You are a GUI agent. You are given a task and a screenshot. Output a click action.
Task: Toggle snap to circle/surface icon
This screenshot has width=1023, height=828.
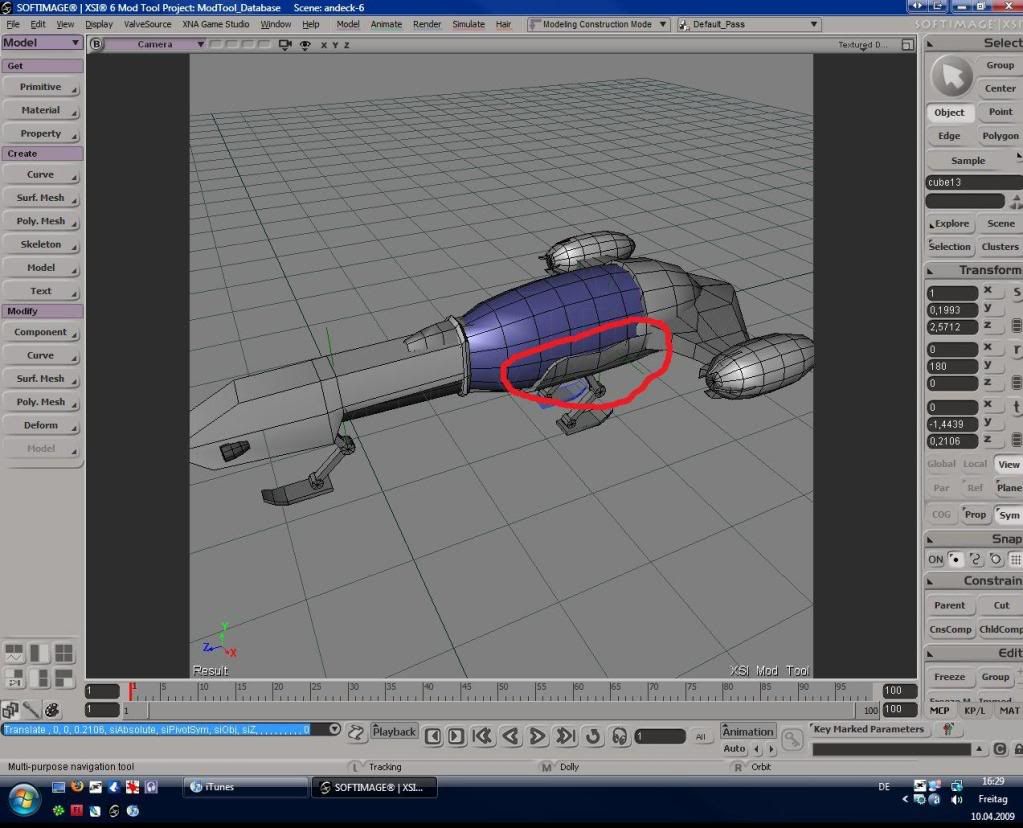click(x=996, y=559)
